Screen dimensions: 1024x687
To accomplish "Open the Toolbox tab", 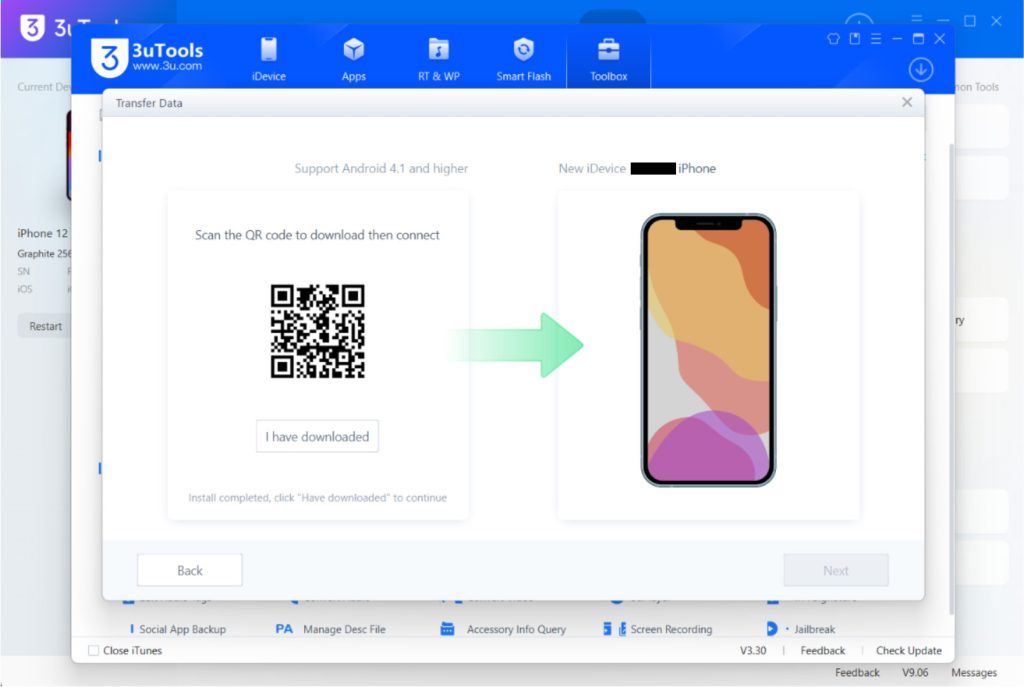I will 609,59.
